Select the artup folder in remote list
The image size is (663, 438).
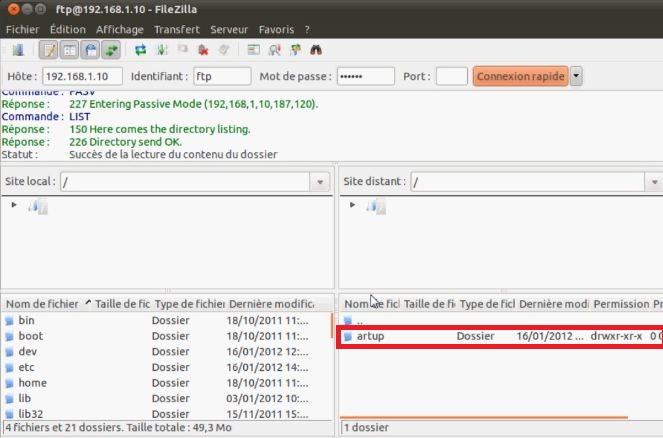501,337
